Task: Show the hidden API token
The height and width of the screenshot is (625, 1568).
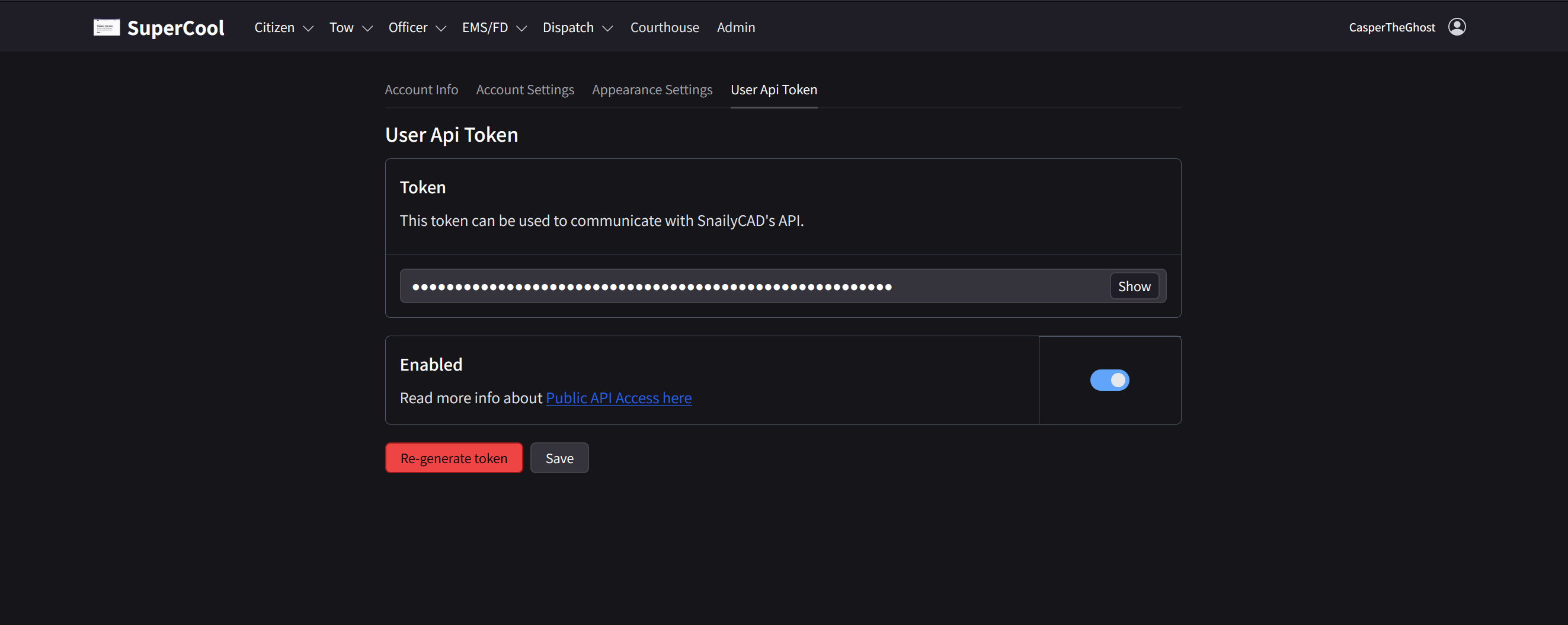Action: [1134, 286]
